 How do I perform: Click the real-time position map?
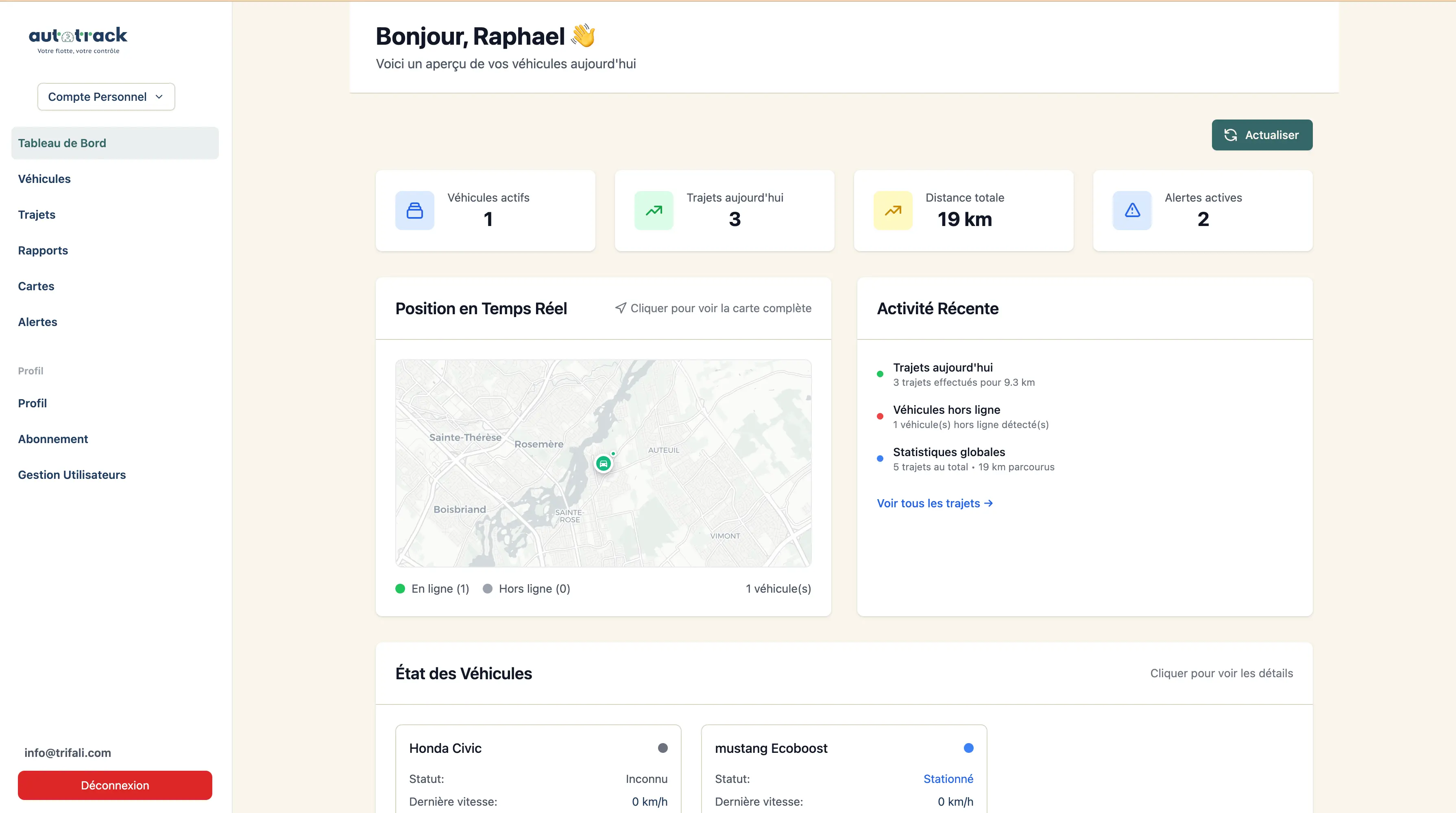click(x=603, y=463)
